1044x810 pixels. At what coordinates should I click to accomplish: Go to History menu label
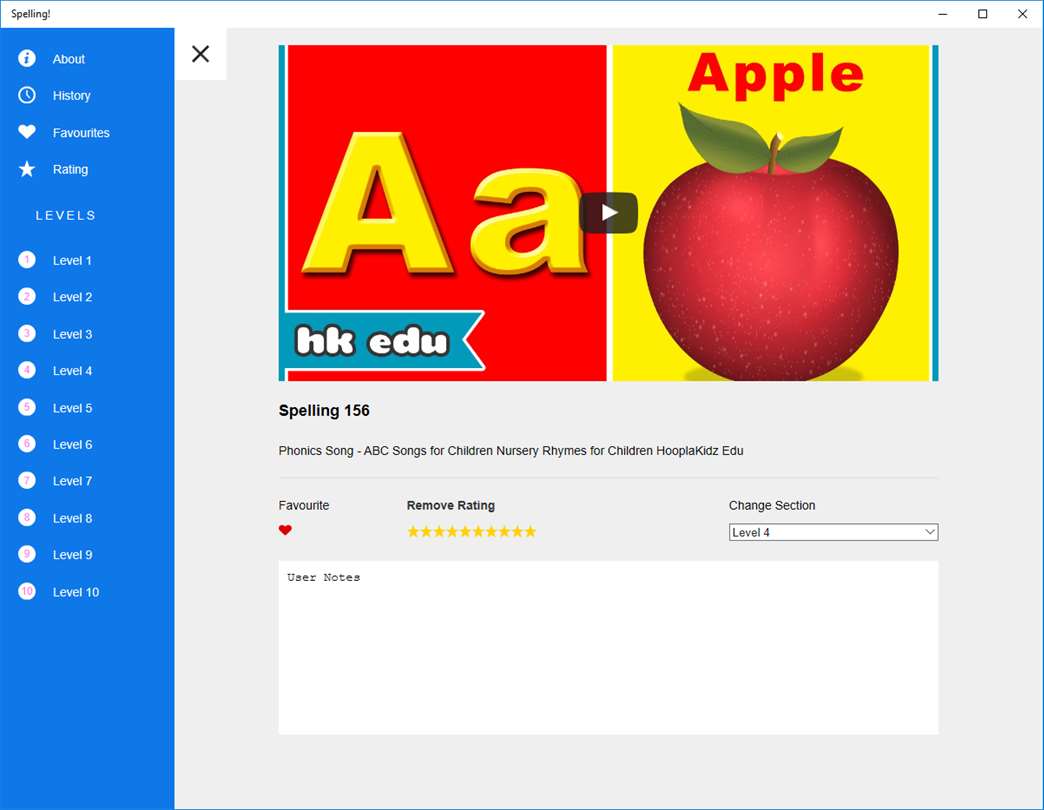click(x=71, y=96)
